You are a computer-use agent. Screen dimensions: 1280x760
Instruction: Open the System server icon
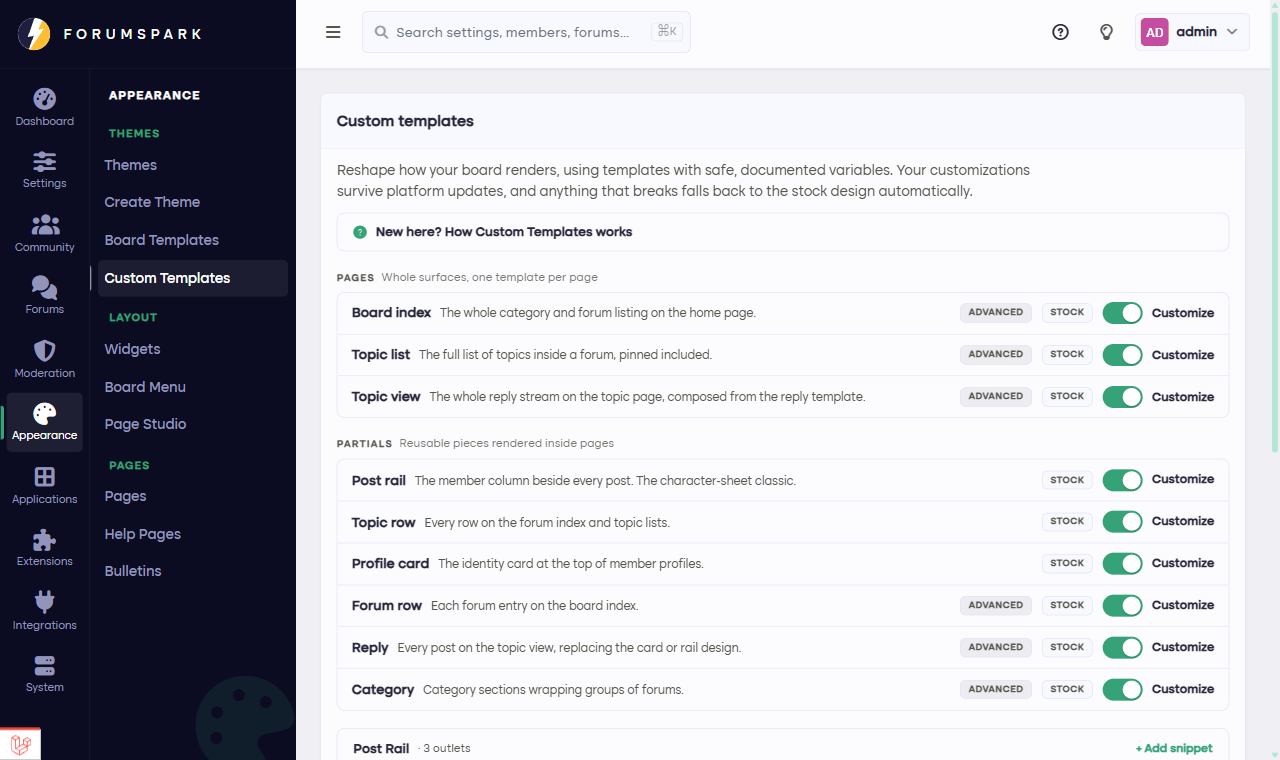click(x=44, y=665)
